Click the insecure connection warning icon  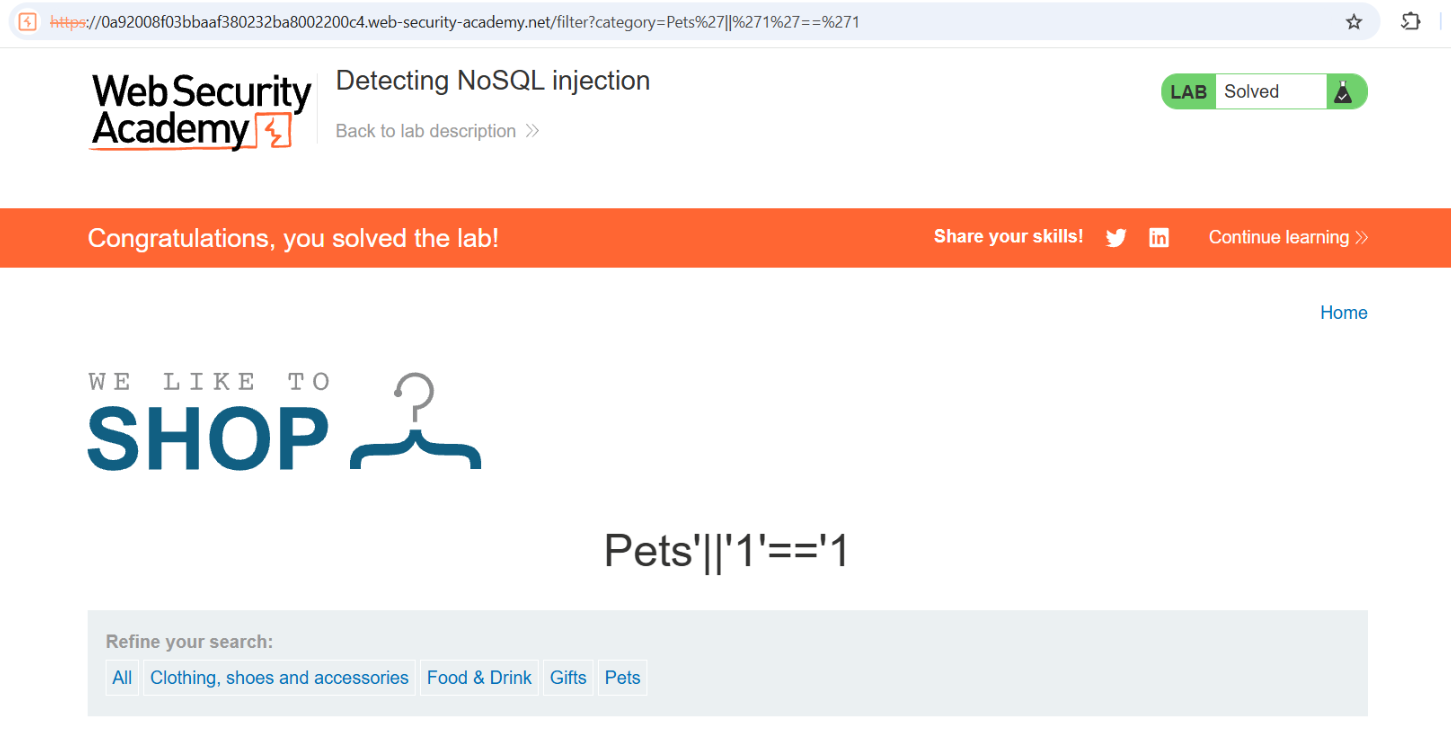click(28, 22)
